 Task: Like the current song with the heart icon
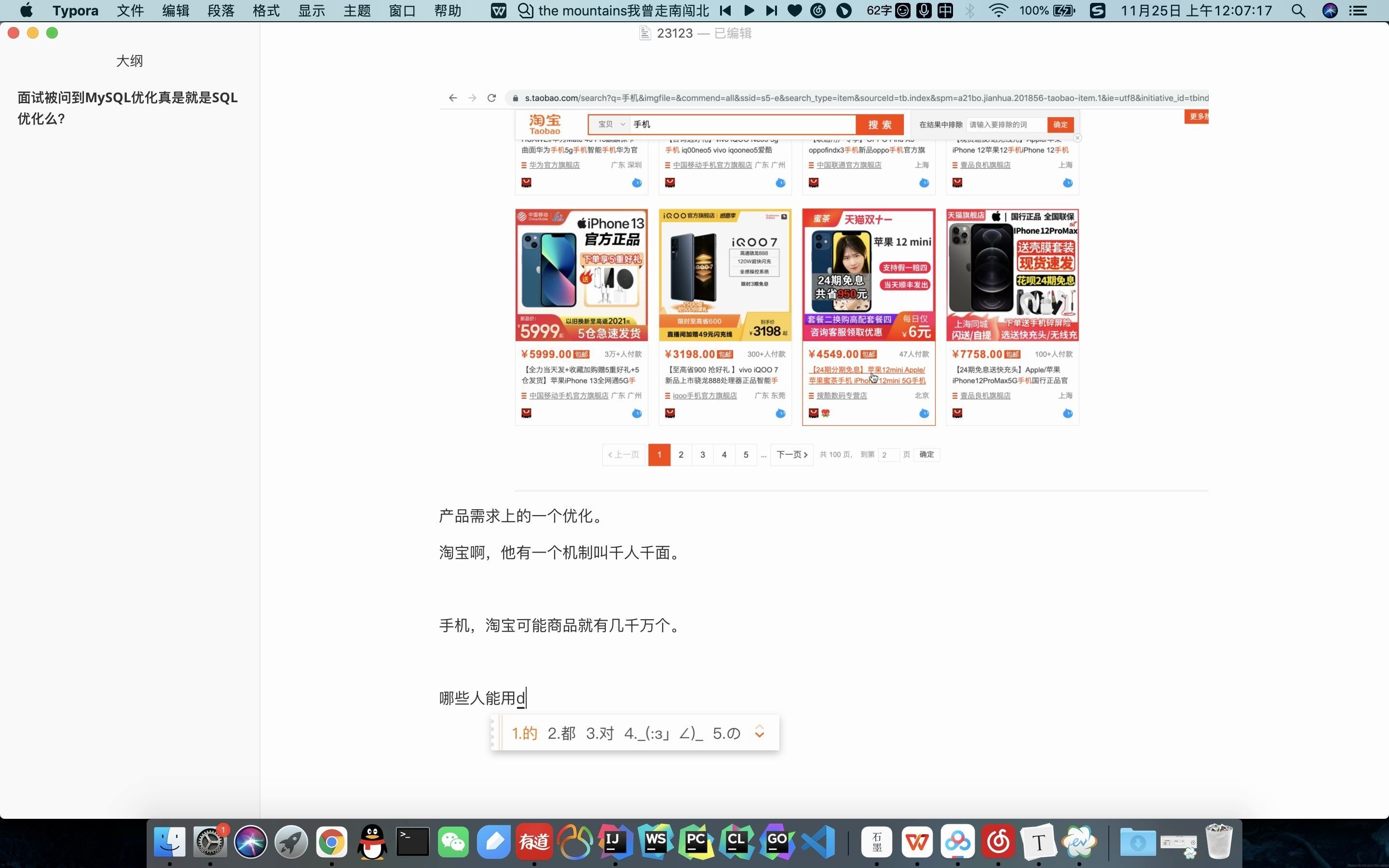click(x=795, y=10)
